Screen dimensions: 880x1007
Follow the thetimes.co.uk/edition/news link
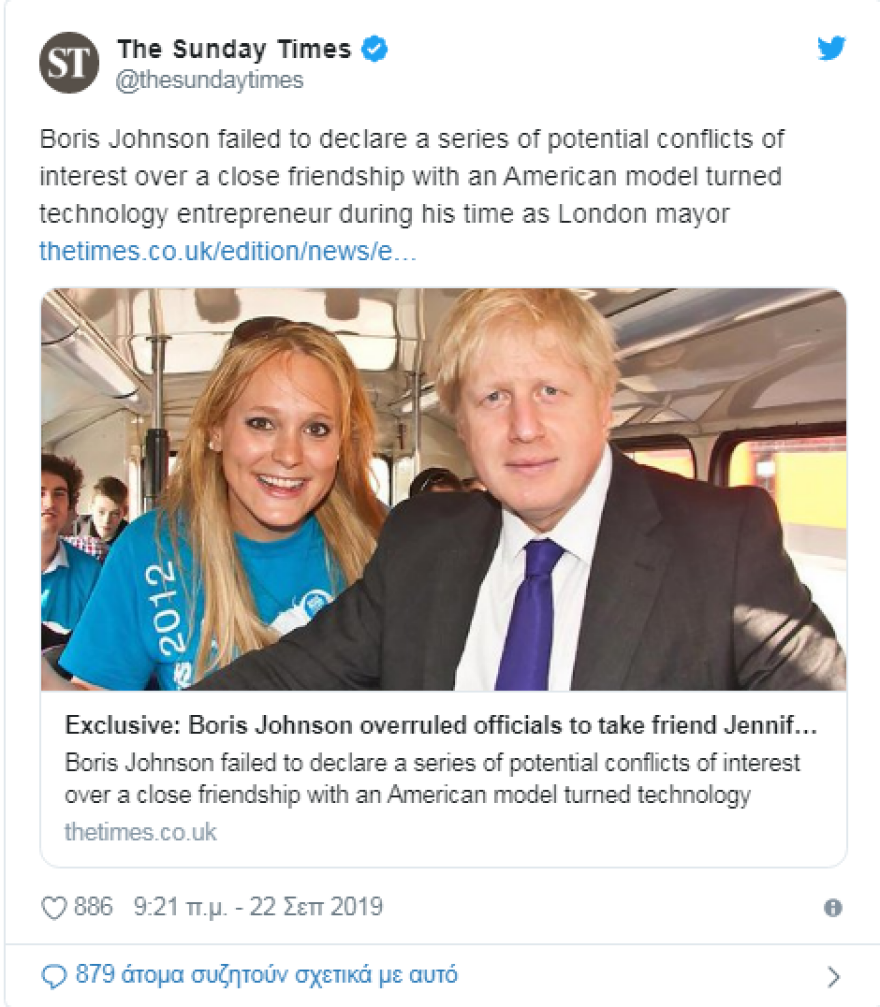(227, 251)
